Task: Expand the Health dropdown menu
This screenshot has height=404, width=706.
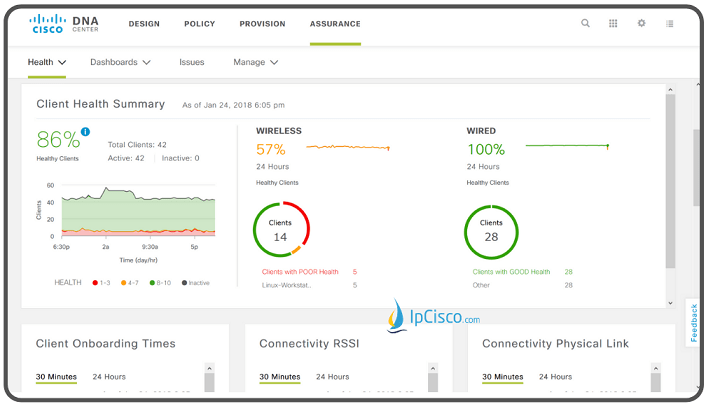Action: point(47,62)
